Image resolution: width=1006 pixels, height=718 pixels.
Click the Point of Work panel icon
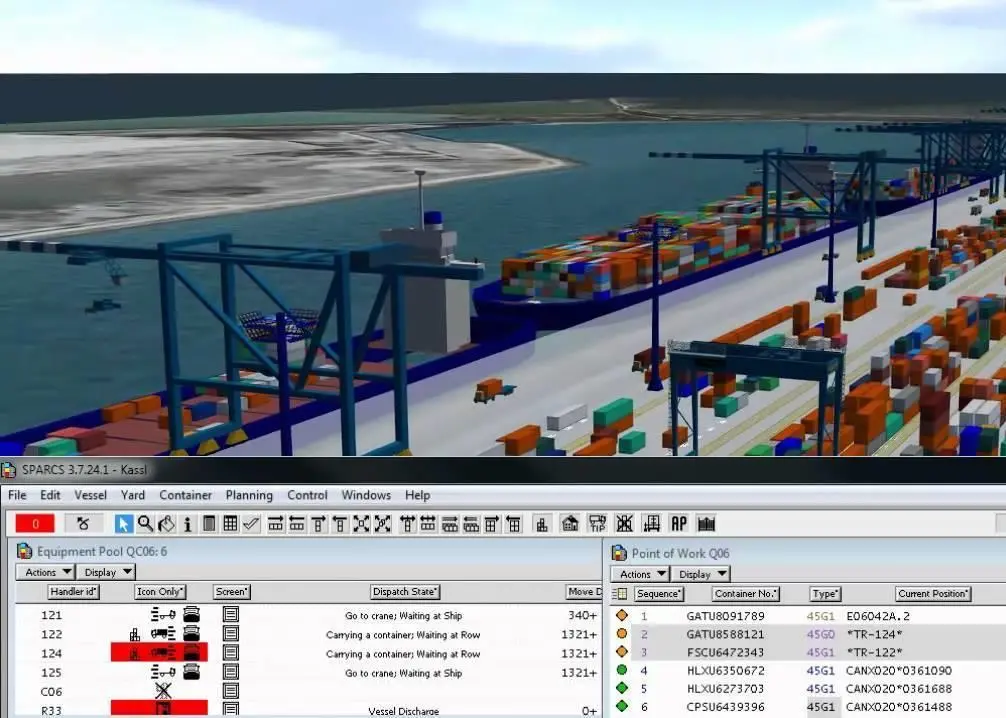(x=619, y=553)
